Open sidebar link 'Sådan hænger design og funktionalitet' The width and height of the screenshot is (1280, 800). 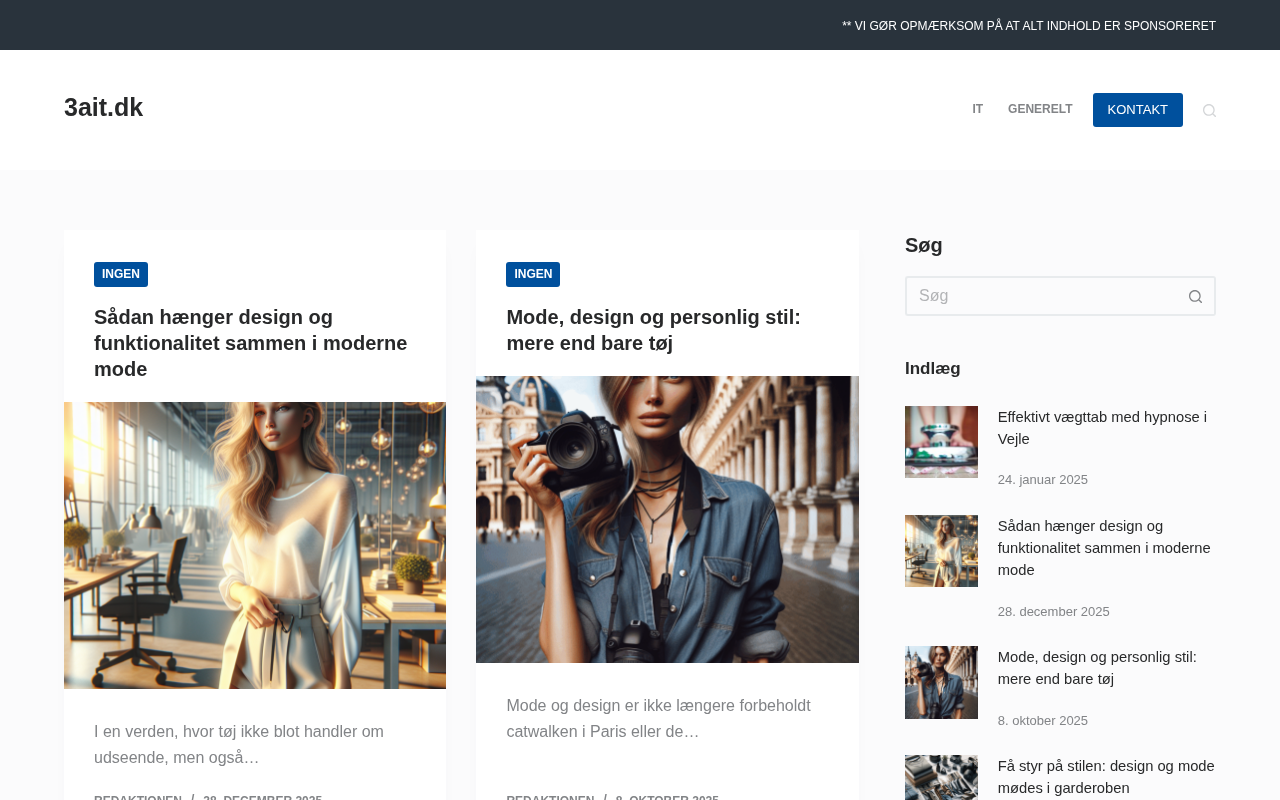pyautogui.click(x=1104, y=548)
